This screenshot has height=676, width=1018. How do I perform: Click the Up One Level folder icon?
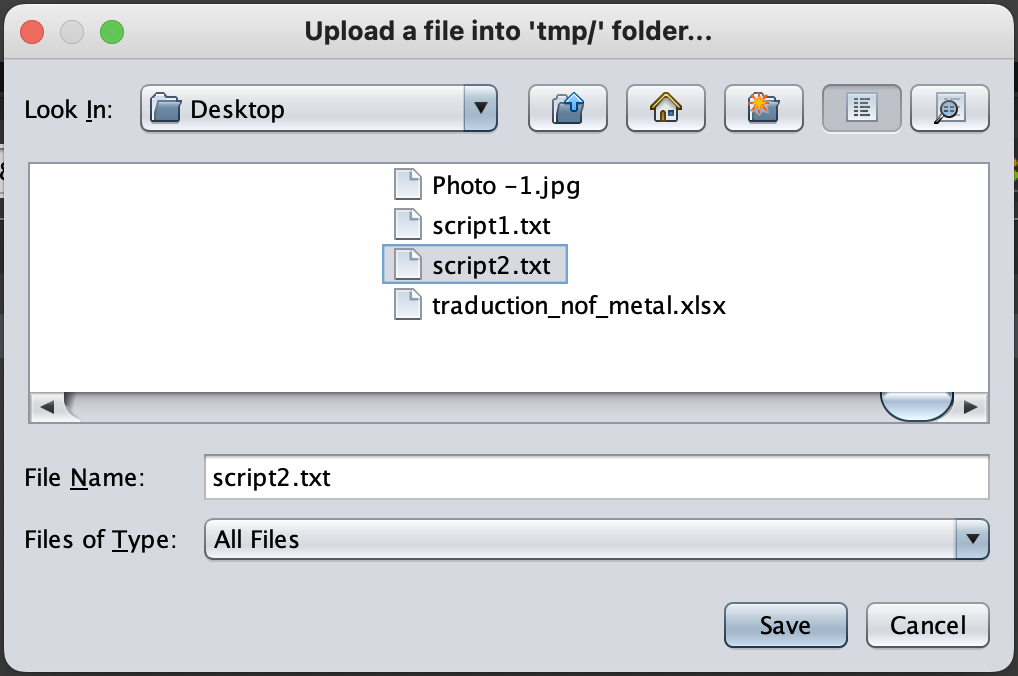pyautogui.click(x=568, y=108)
